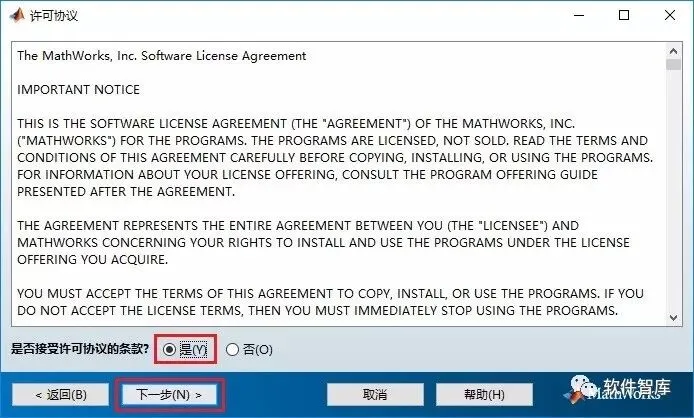694x418 pixels.
Task: Go to next step with 下一步(N)
Action: click(x=169, y=394)
